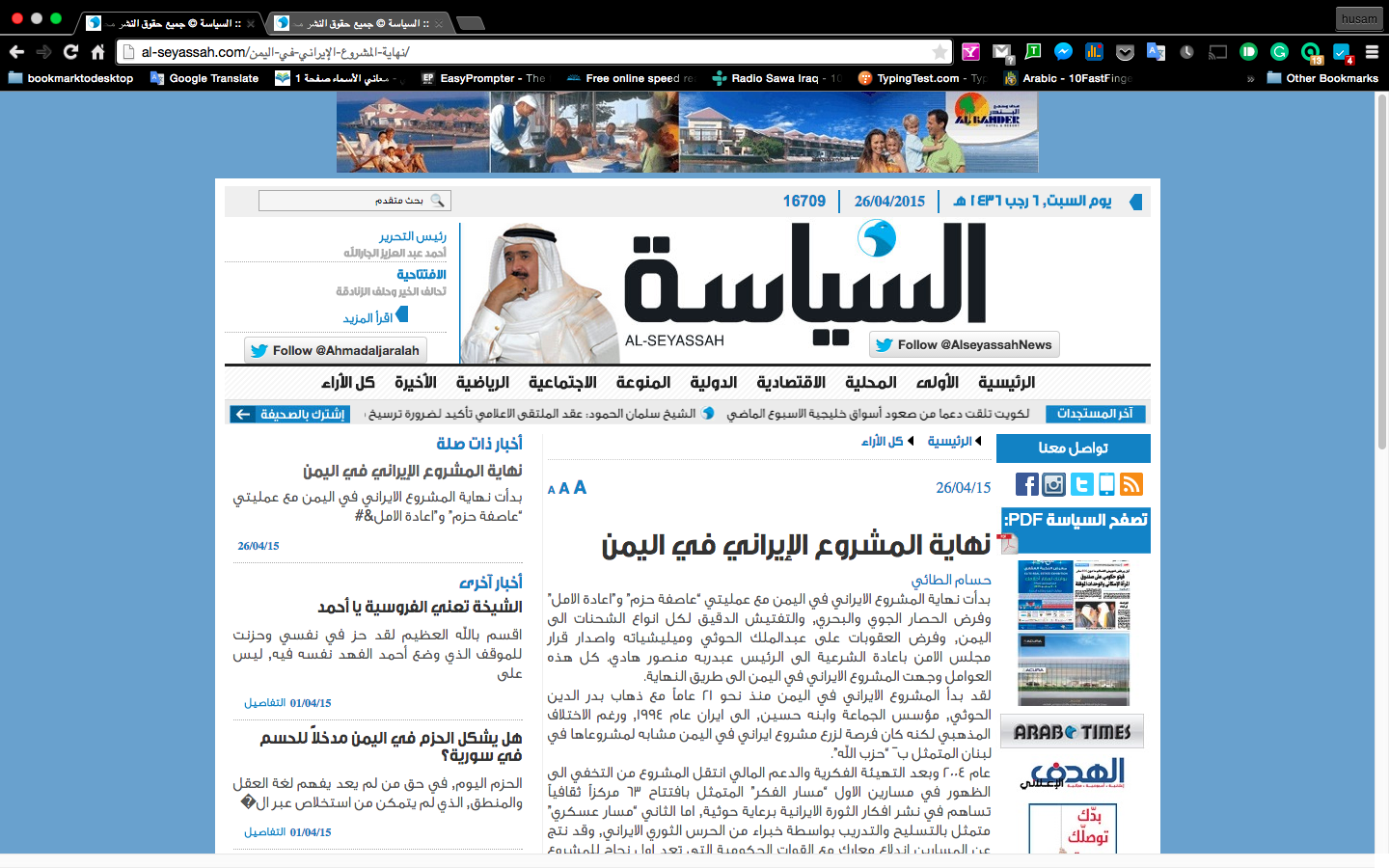Open the bar chart extension icon

coord(1094,52)
